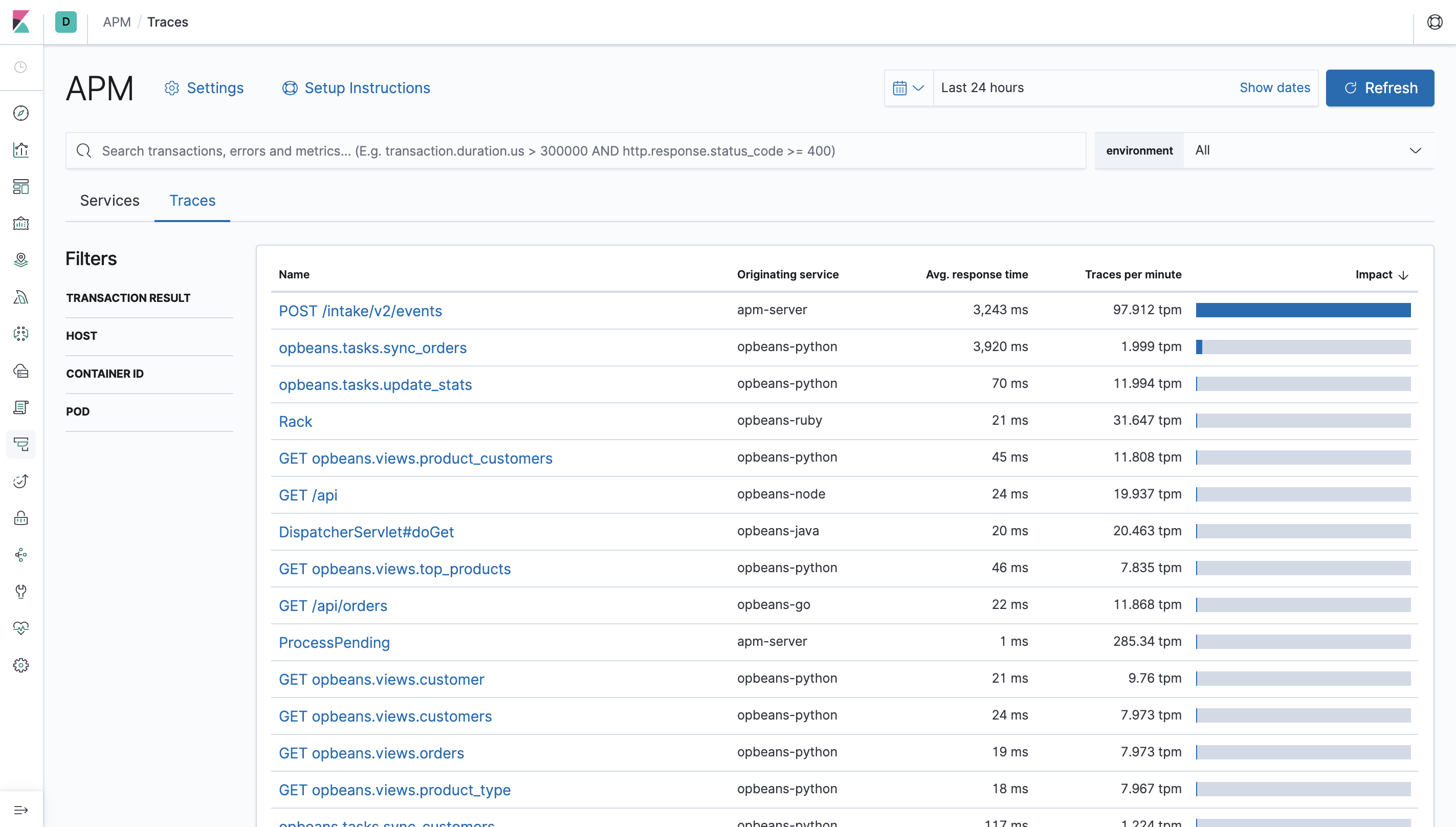Open the calendar date picker dropdown
Viewport: 1456px width, 827px height.
pos(908,88)
